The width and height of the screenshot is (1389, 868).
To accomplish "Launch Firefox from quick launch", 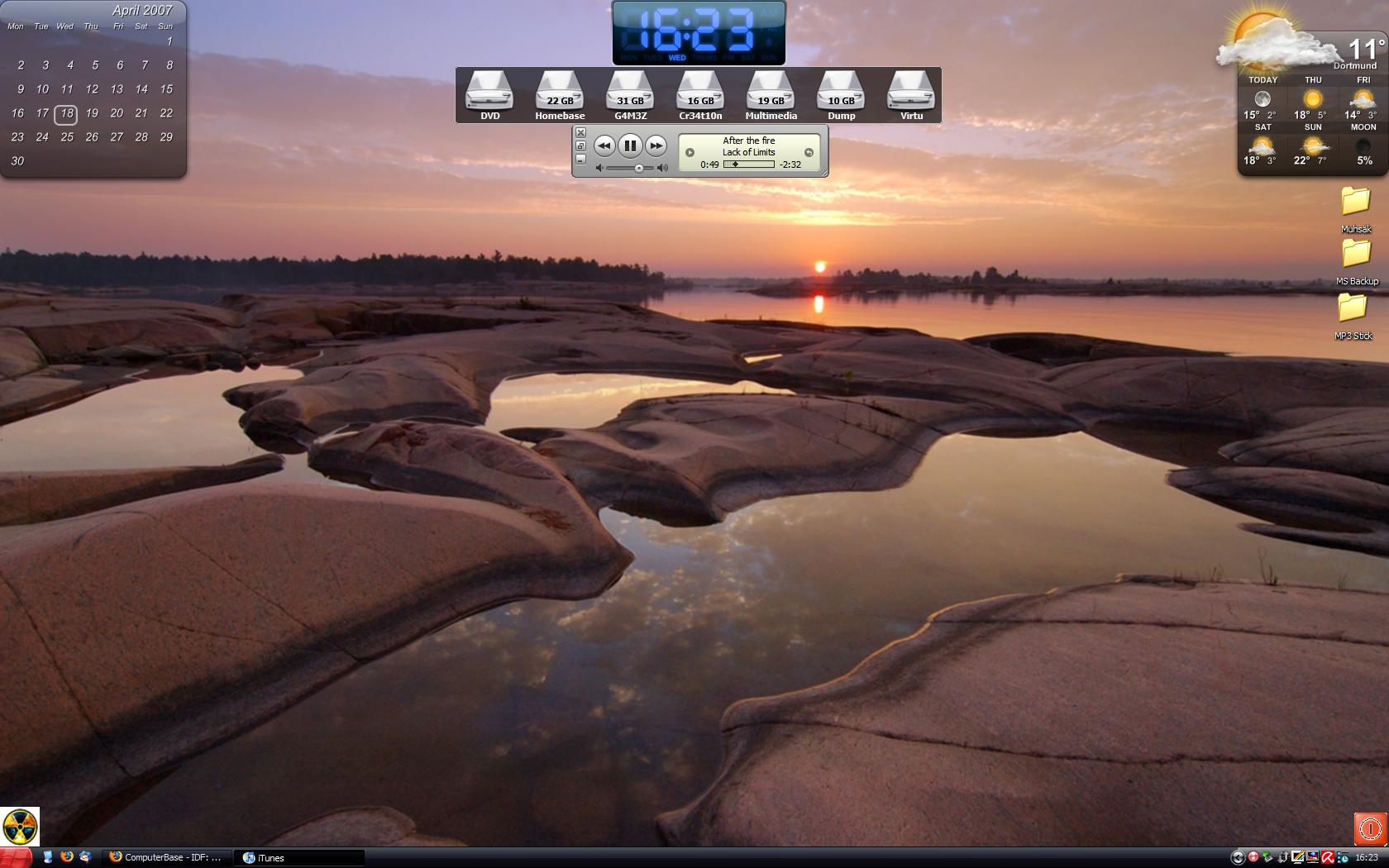I will pyautogui.click(x=67, y=857).
